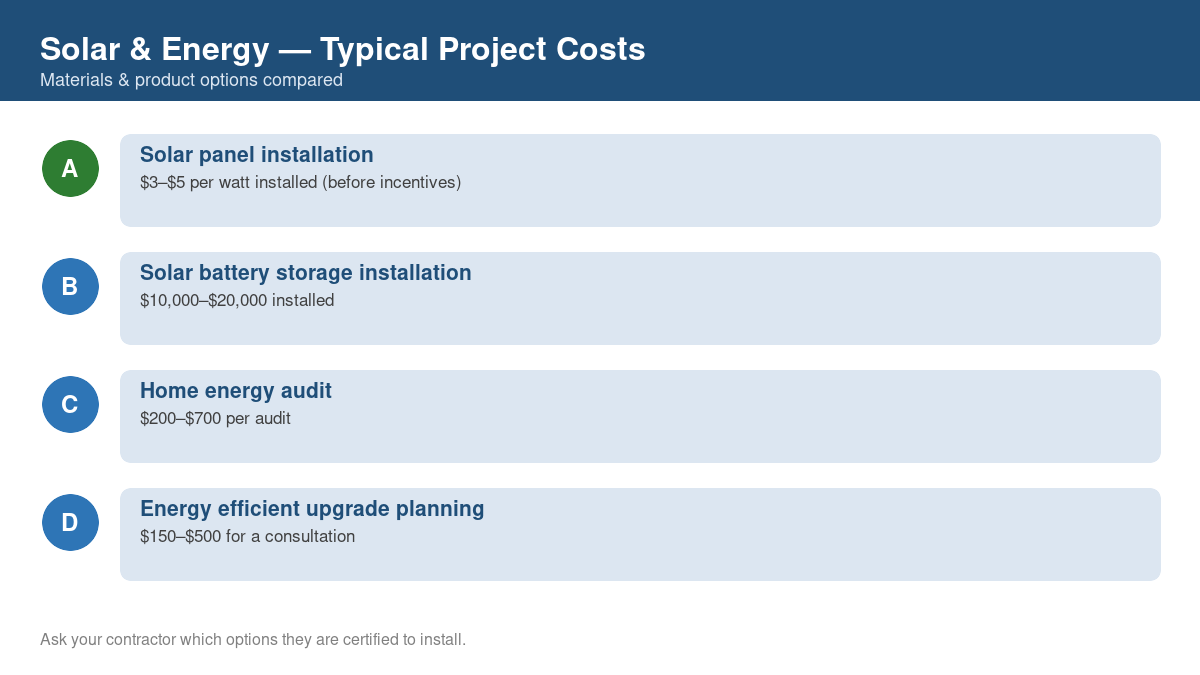Select the blue circle labeled D
The height and width of the screenshot is (675, 1200).
point(70,522)
